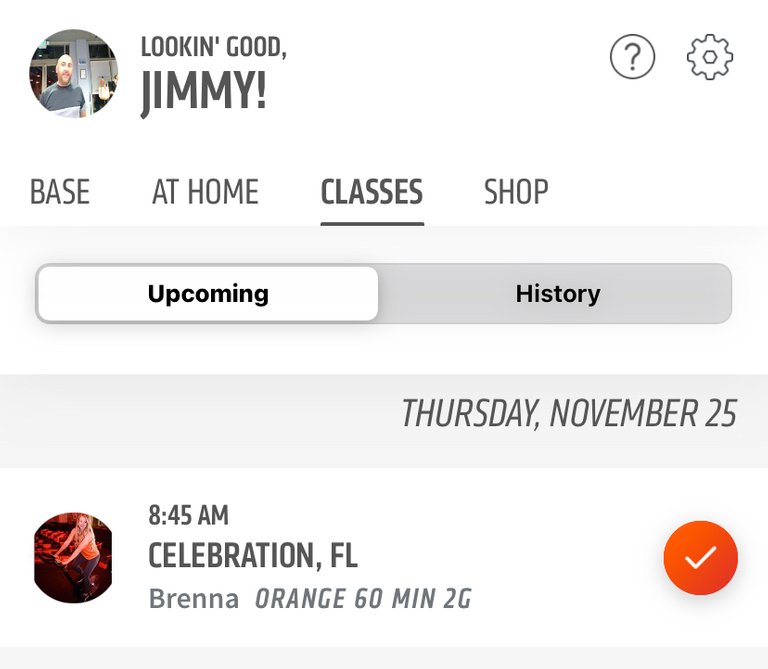Tap Jimmy's profile photo avatar
This screenshot has width=768, height=669.
tap(73, 73)
